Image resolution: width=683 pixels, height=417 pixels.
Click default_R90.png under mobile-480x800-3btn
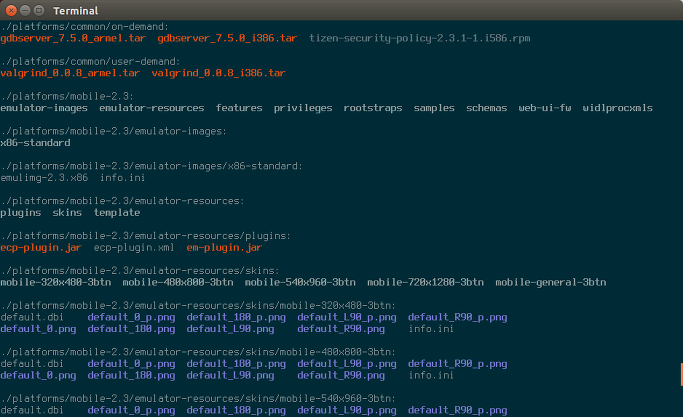point(341,376)
